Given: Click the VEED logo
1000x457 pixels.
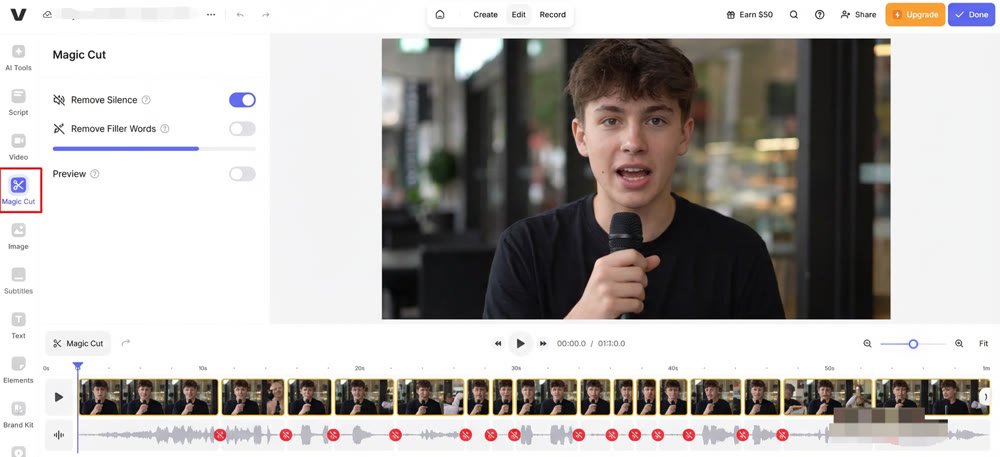Looking at the screenshot, I should click(18, 15).
